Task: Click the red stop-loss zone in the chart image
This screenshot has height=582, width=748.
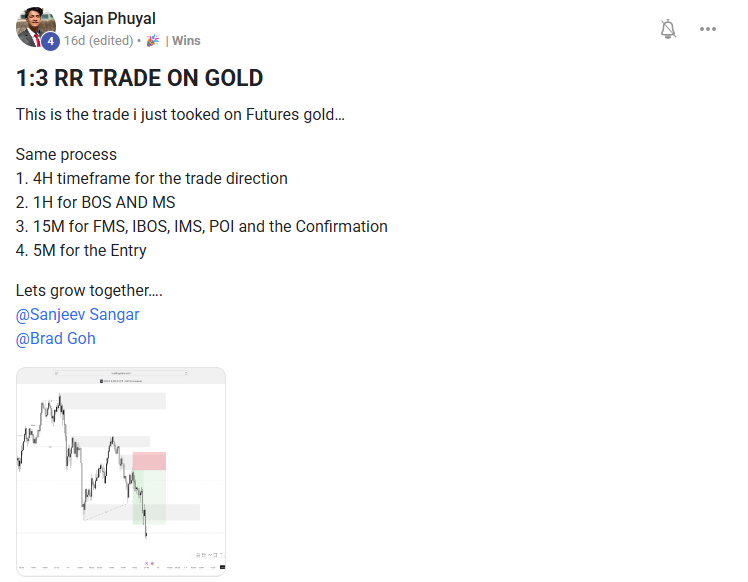Action: (149, 461)
